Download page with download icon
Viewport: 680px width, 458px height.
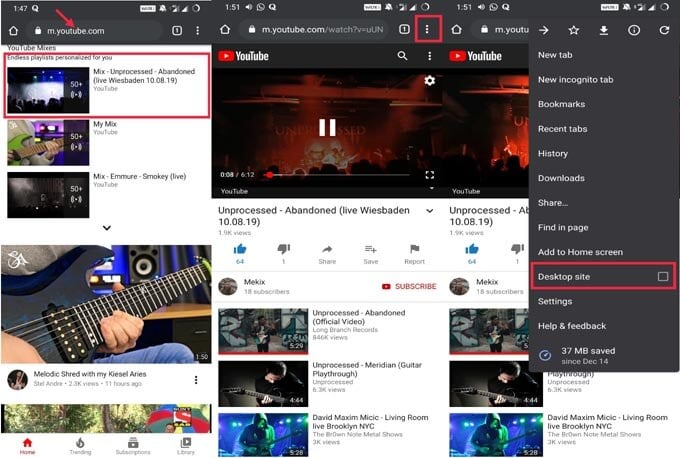[x=604, y=30]
